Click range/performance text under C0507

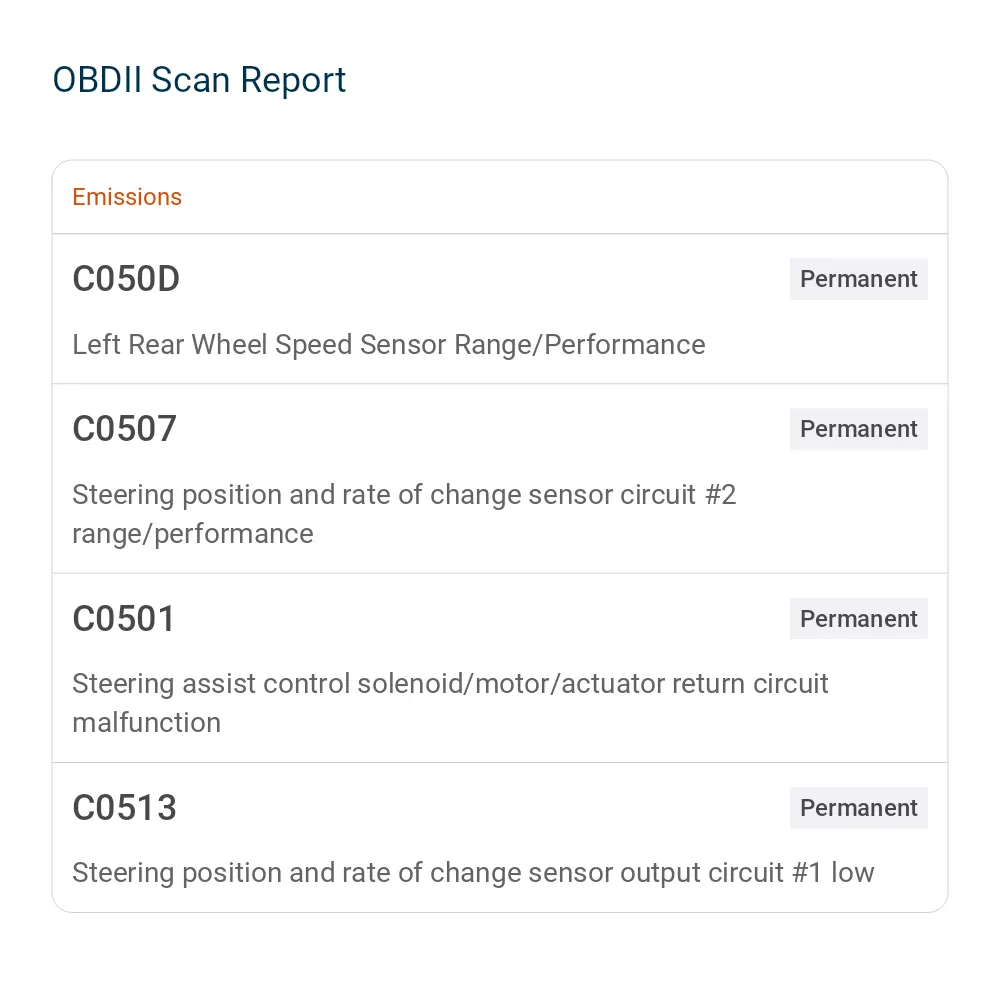click(193, 534)
